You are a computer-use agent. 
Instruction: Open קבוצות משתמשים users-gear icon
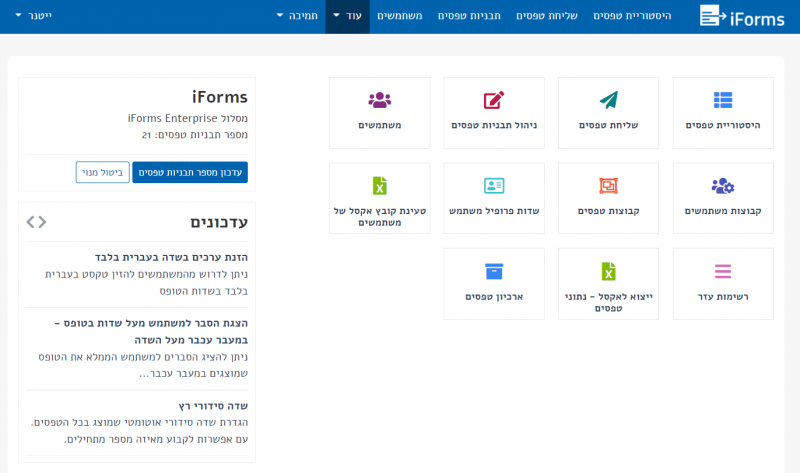click(x=722, y=186)
